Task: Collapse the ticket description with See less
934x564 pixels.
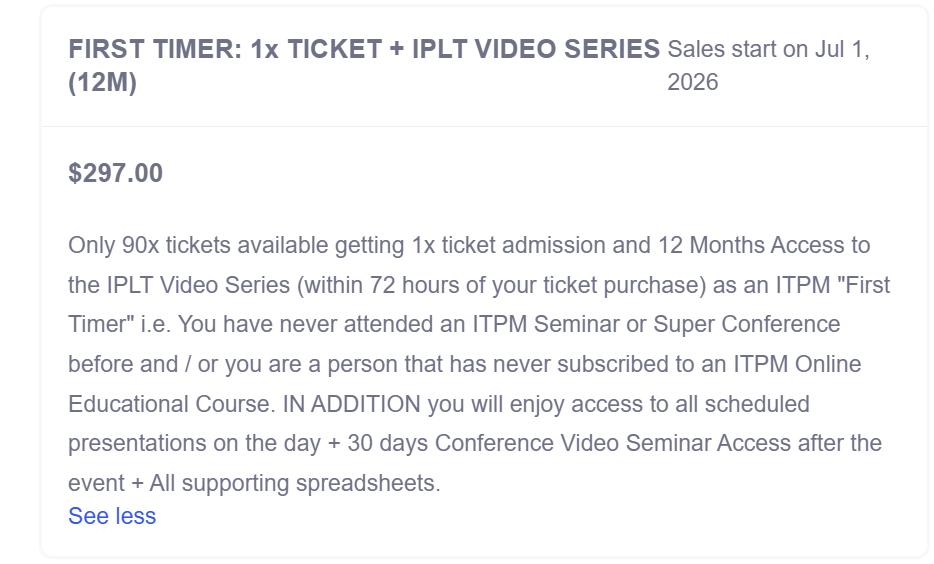Action: pos(112,516)
